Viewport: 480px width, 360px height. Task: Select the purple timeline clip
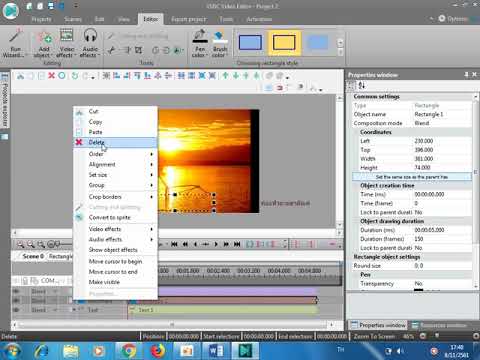coord(237,292)
